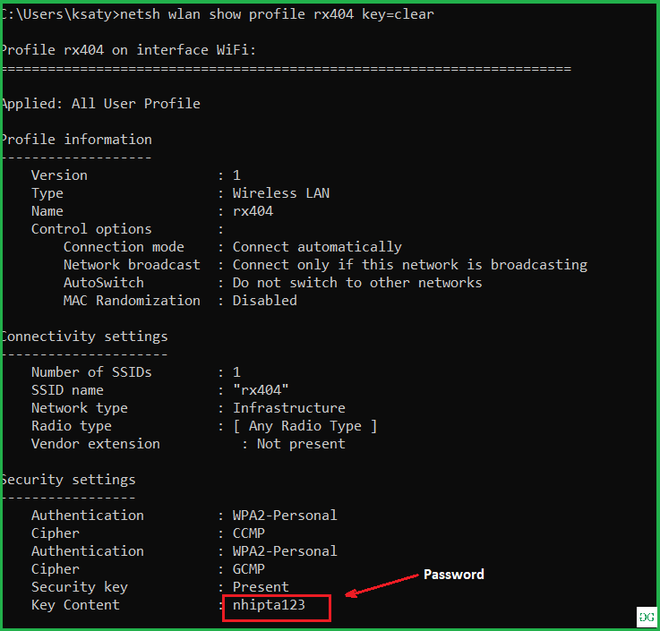This screenshot has height=631, width=660.
Task: Click the green logo icon in bottom-right corner
Action: 647,617
